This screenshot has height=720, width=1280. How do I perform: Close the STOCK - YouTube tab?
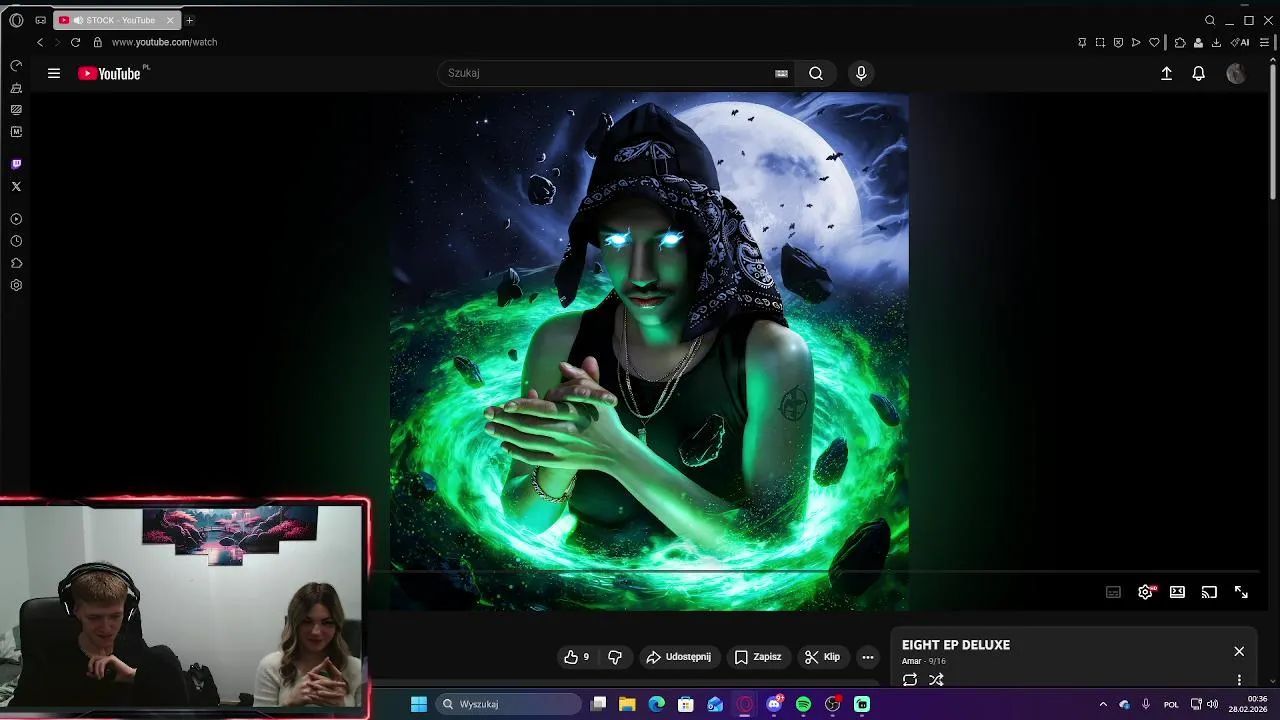point(170,20)
